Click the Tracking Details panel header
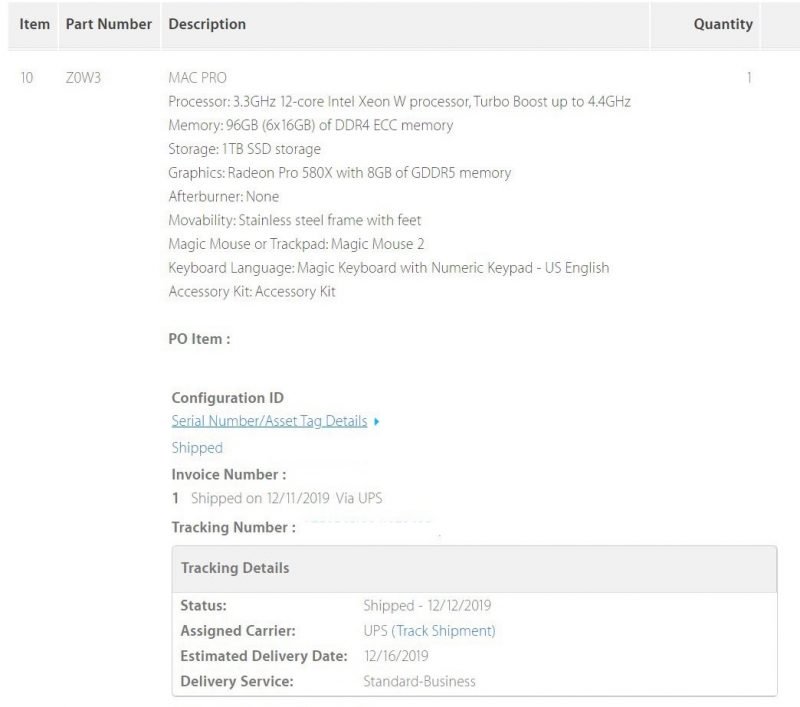The height and width of the screenshot is (707, 800). [x=235, y=568]
